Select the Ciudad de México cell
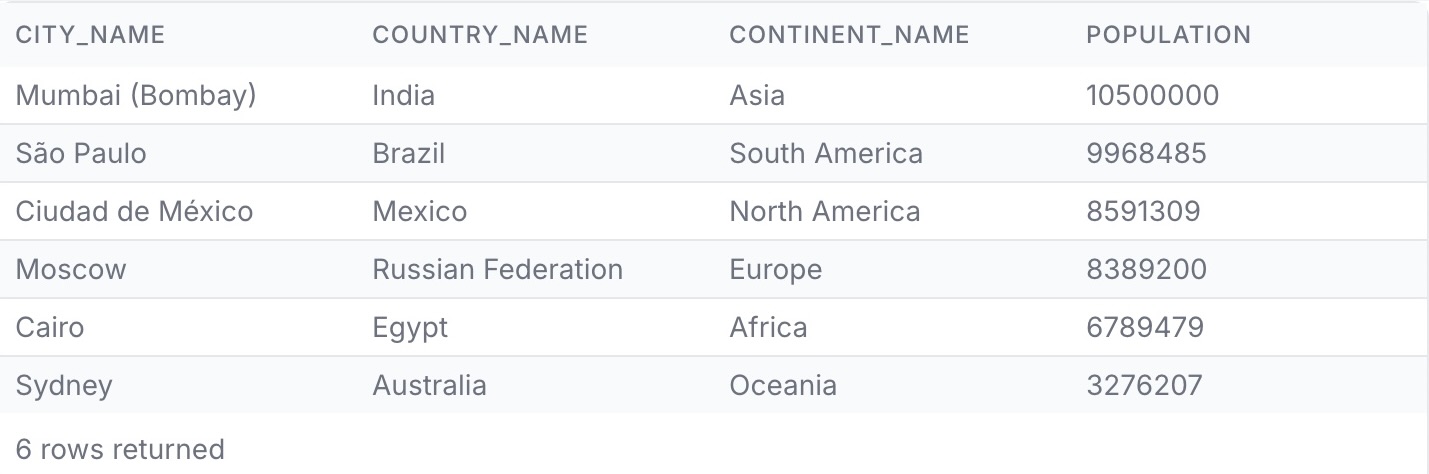 (134, 212)
